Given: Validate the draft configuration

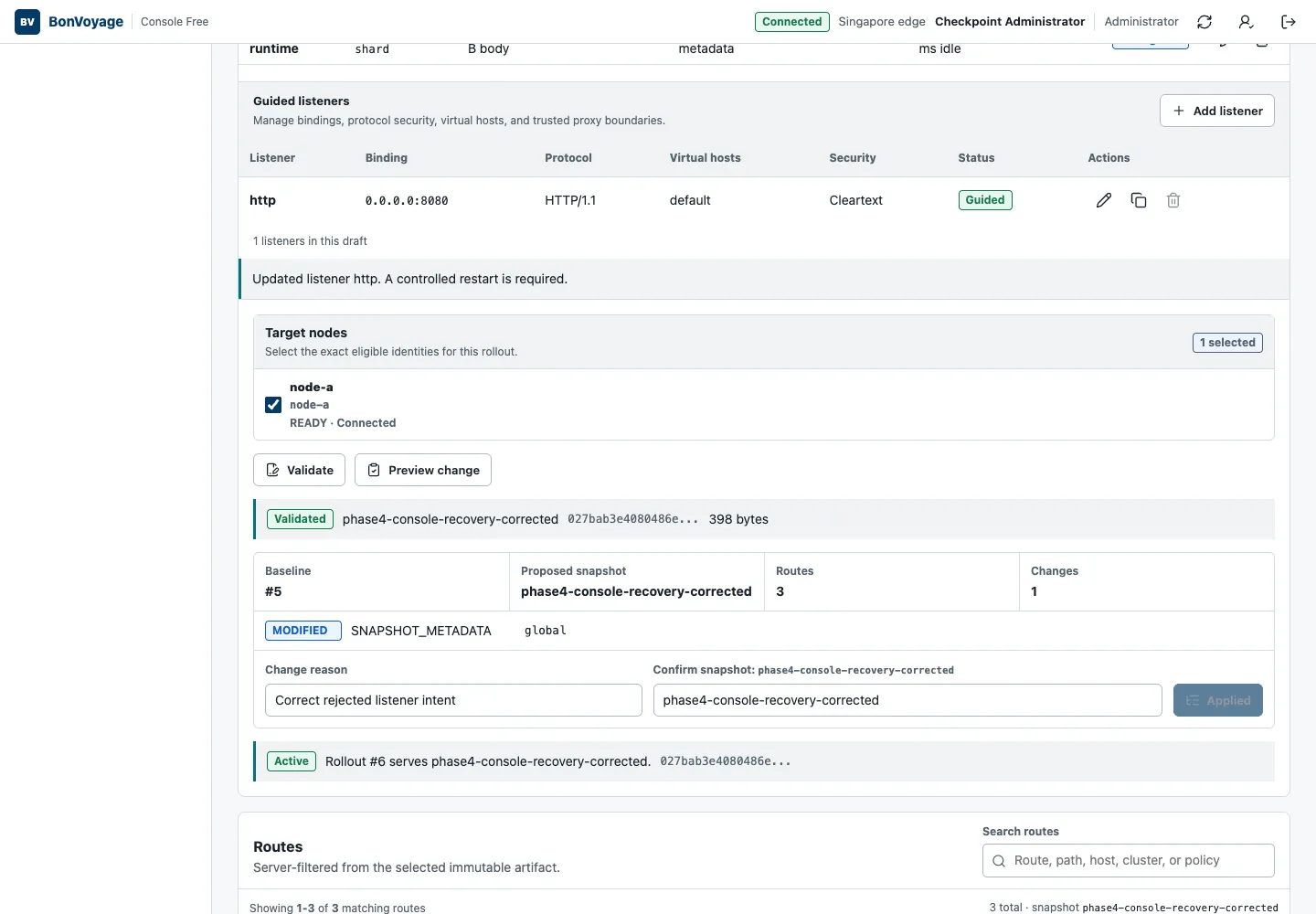Looking at the screenshot, I should [x=299, y=470].
